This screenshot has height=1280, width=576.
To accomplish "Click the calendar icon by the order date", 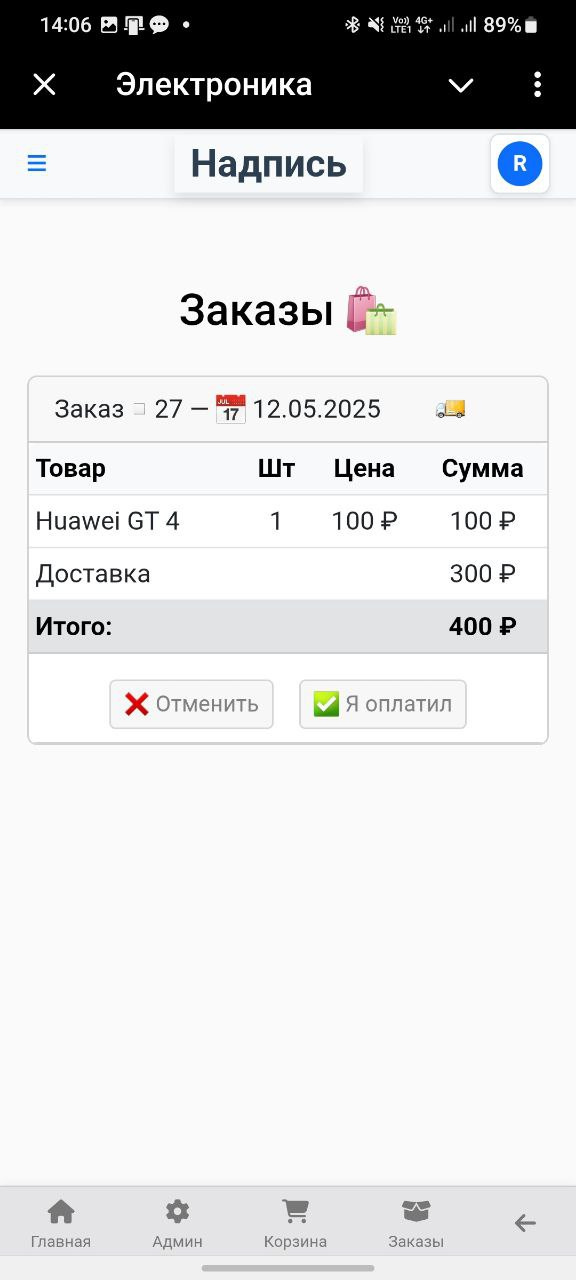I will coord(231,408).
